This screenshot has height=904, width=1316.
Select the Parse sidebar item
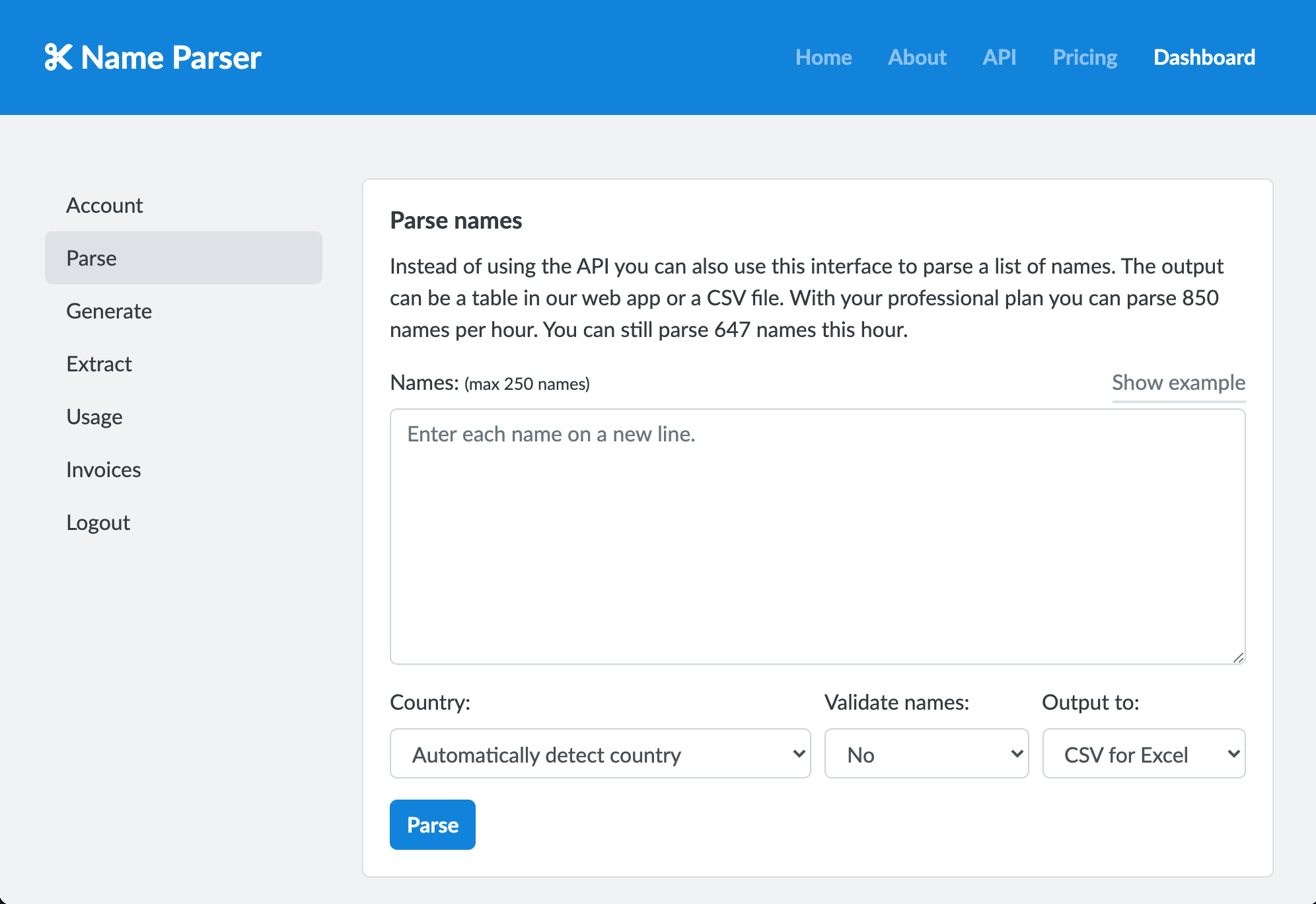91,258
